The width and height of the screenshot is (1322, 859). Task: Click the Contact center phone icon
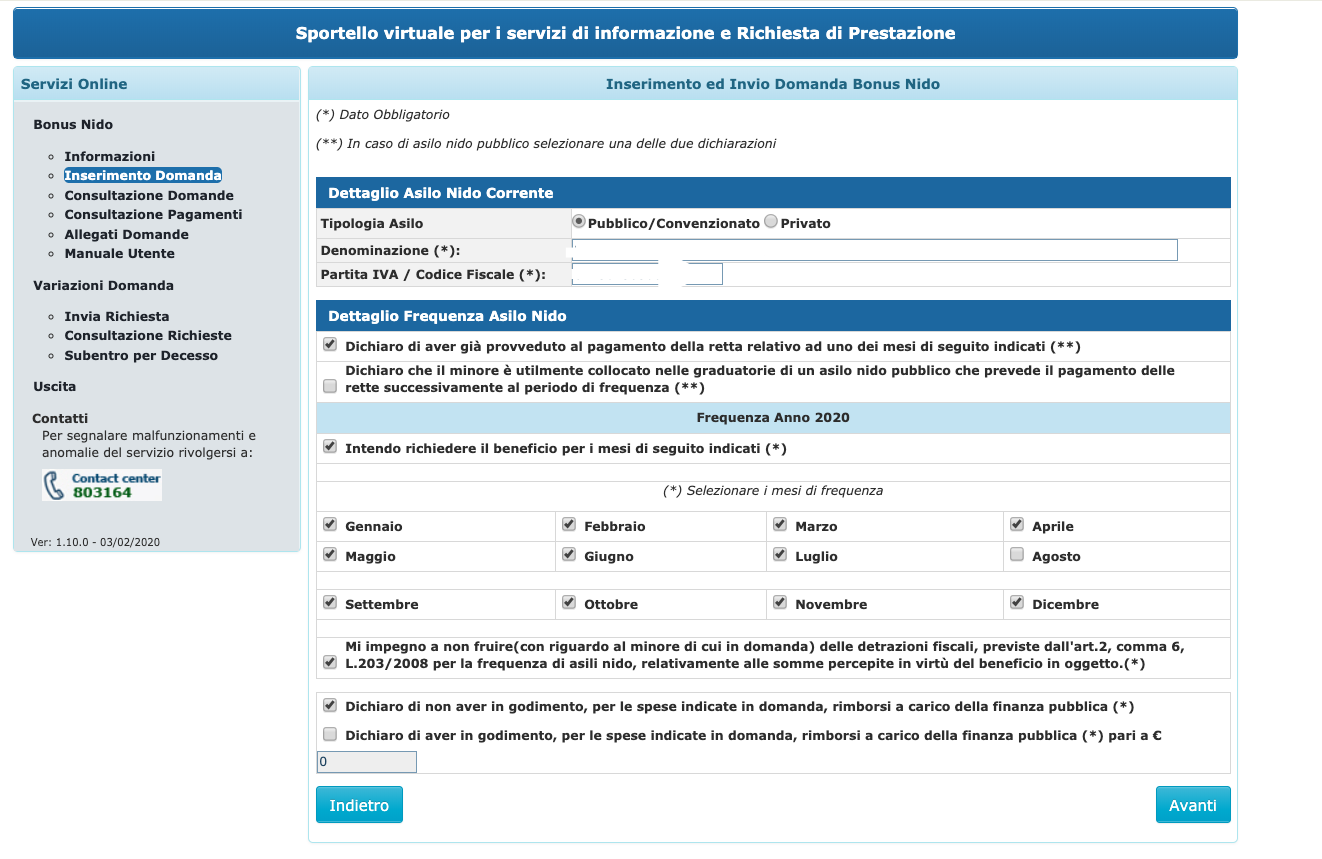[55, 486]
